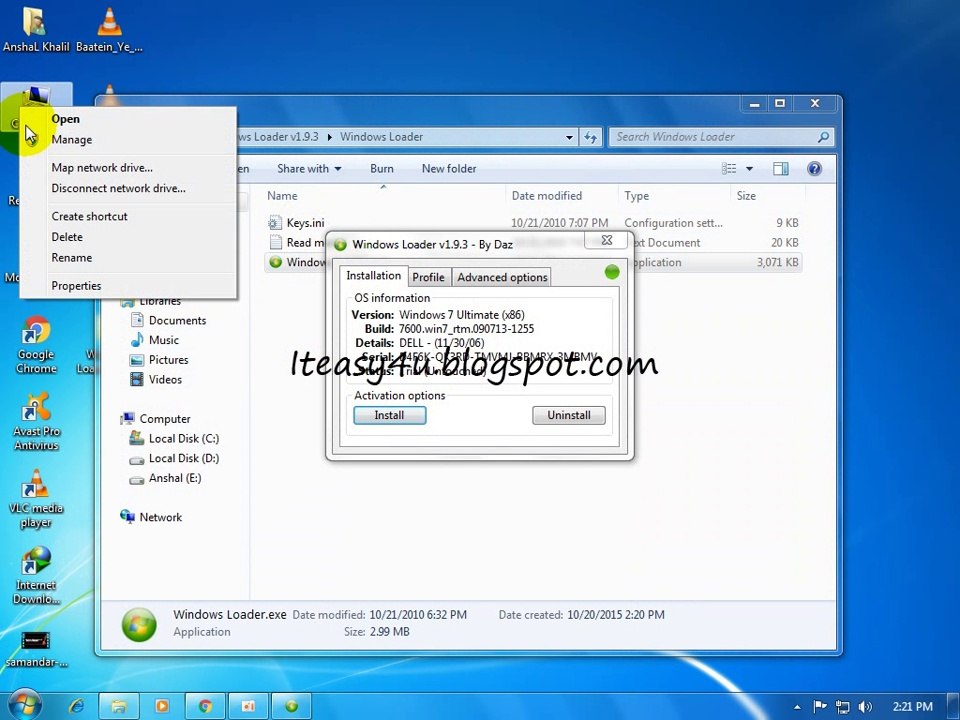Open Internet Explorer from the taskbar

(x=77, y=706)
